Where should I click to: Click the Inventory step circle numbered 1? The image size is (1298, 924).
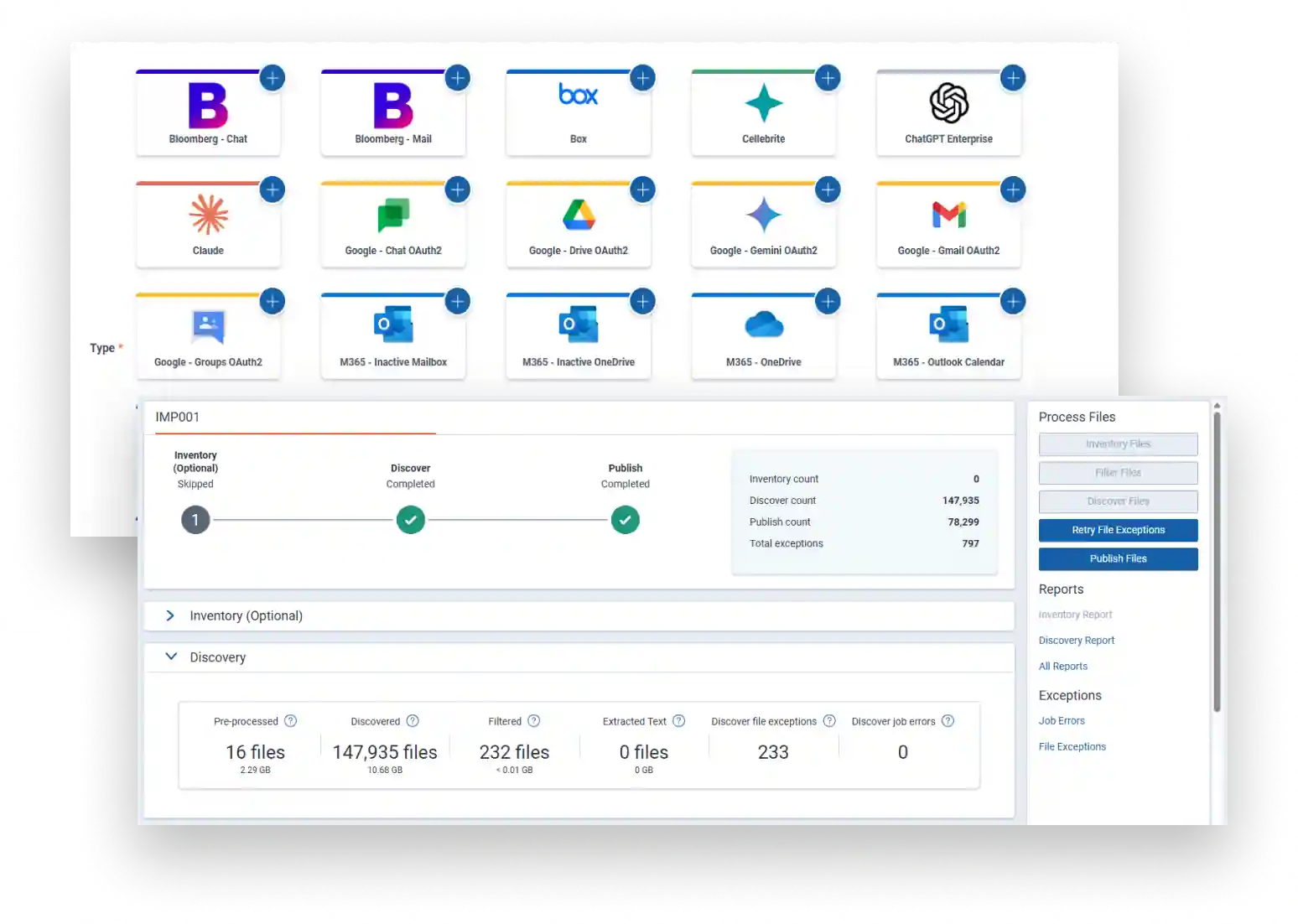pos(195,520)
